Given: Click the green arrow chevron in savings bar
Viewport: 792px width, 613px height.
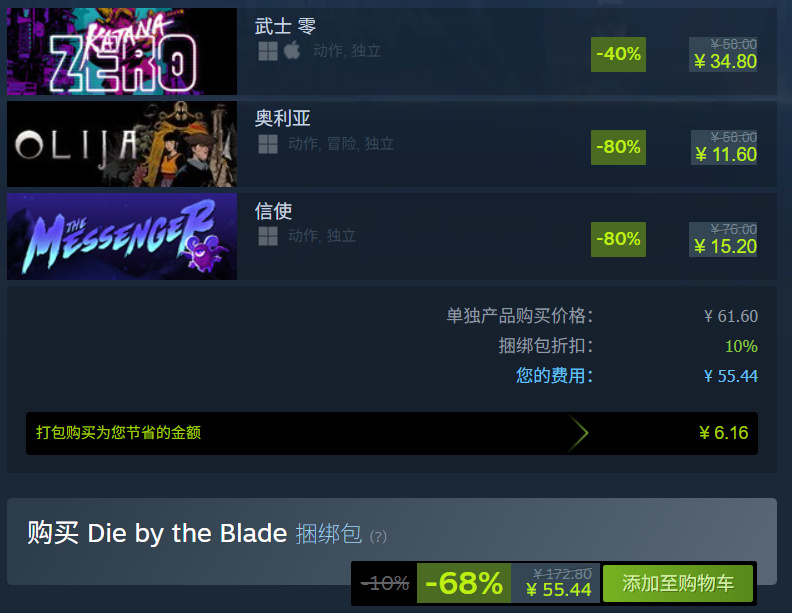Looking at the screenshot, I should [579, 433].
